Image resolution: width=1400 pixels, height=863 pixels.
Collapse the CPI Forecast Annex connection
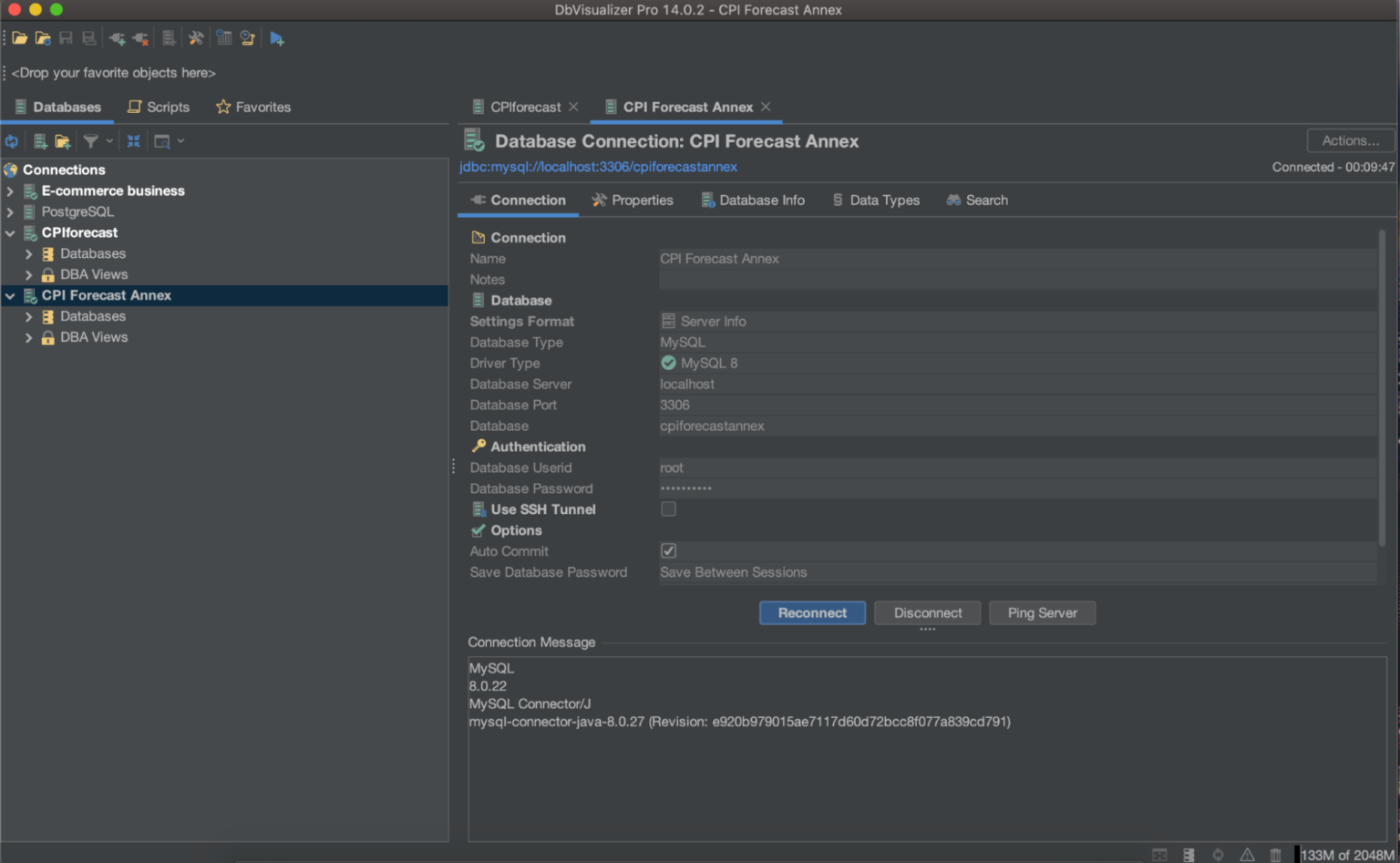[9, 295]
